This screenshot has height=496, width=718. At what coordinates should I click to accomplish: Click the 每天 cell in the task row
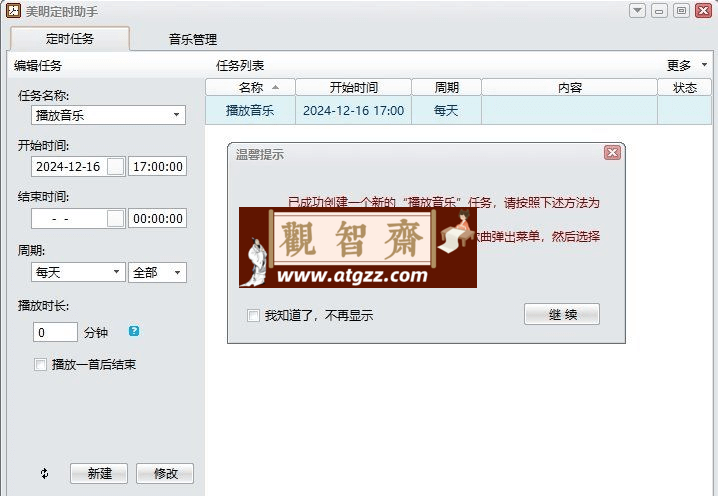click(446, 110)
